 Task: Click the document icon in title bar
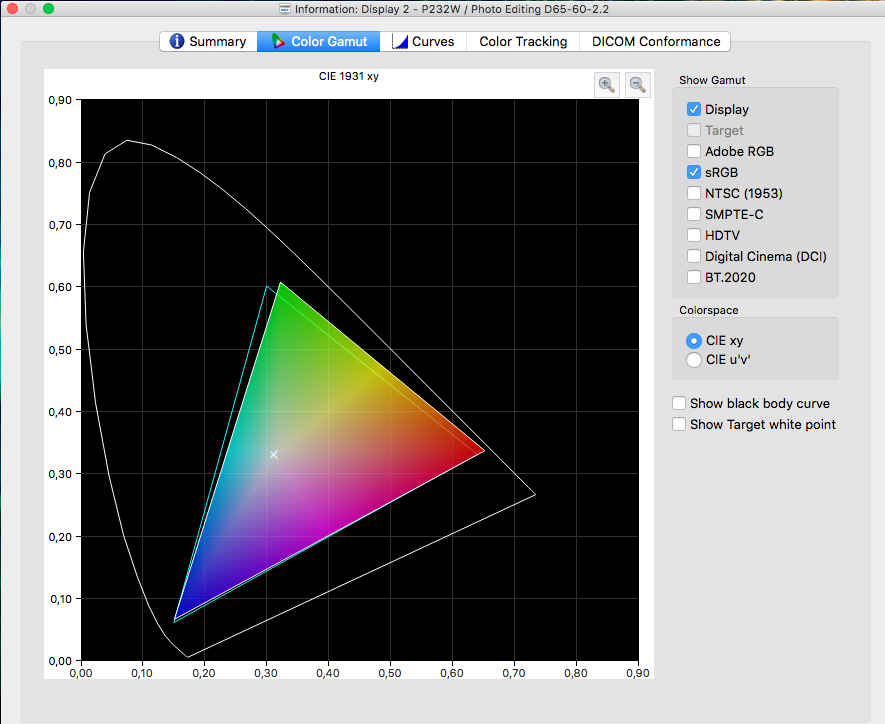285,9
